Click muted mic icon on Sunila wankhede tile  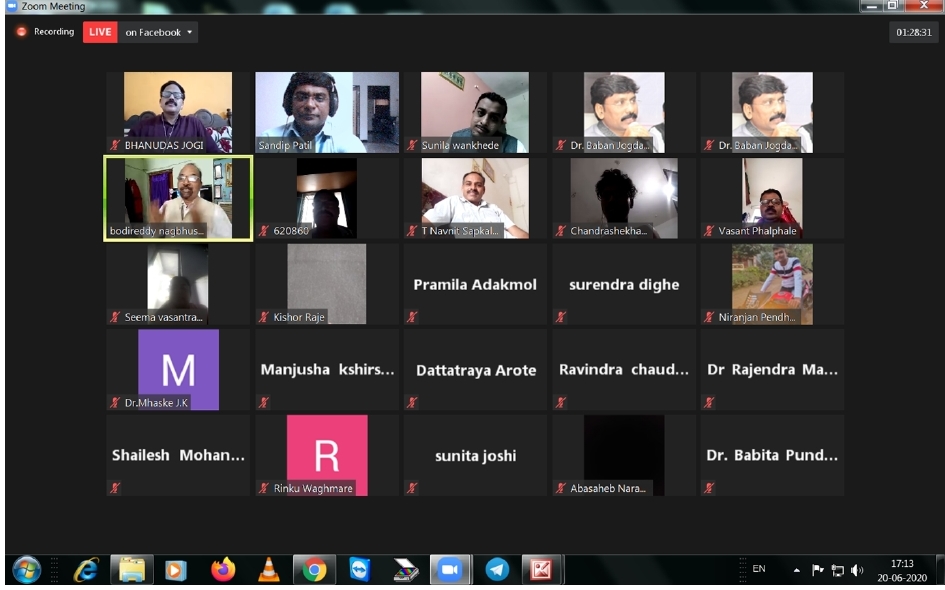click(412, 146)
